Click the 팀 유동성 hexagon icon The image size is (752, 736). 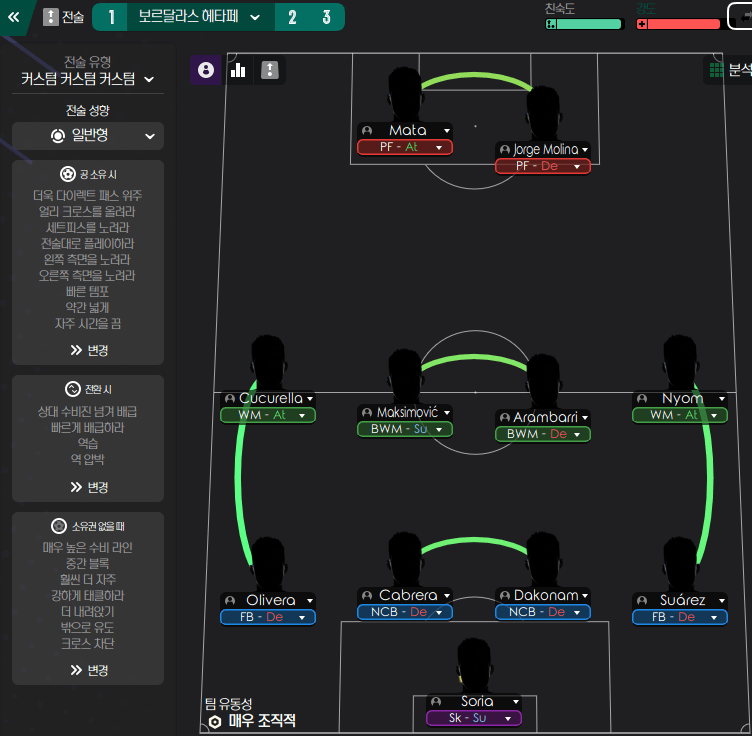pos(215,721)
